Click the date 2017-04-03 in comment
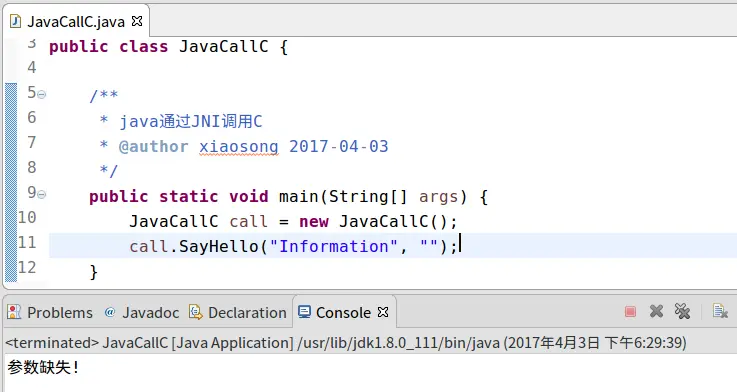 pos(339,146)
